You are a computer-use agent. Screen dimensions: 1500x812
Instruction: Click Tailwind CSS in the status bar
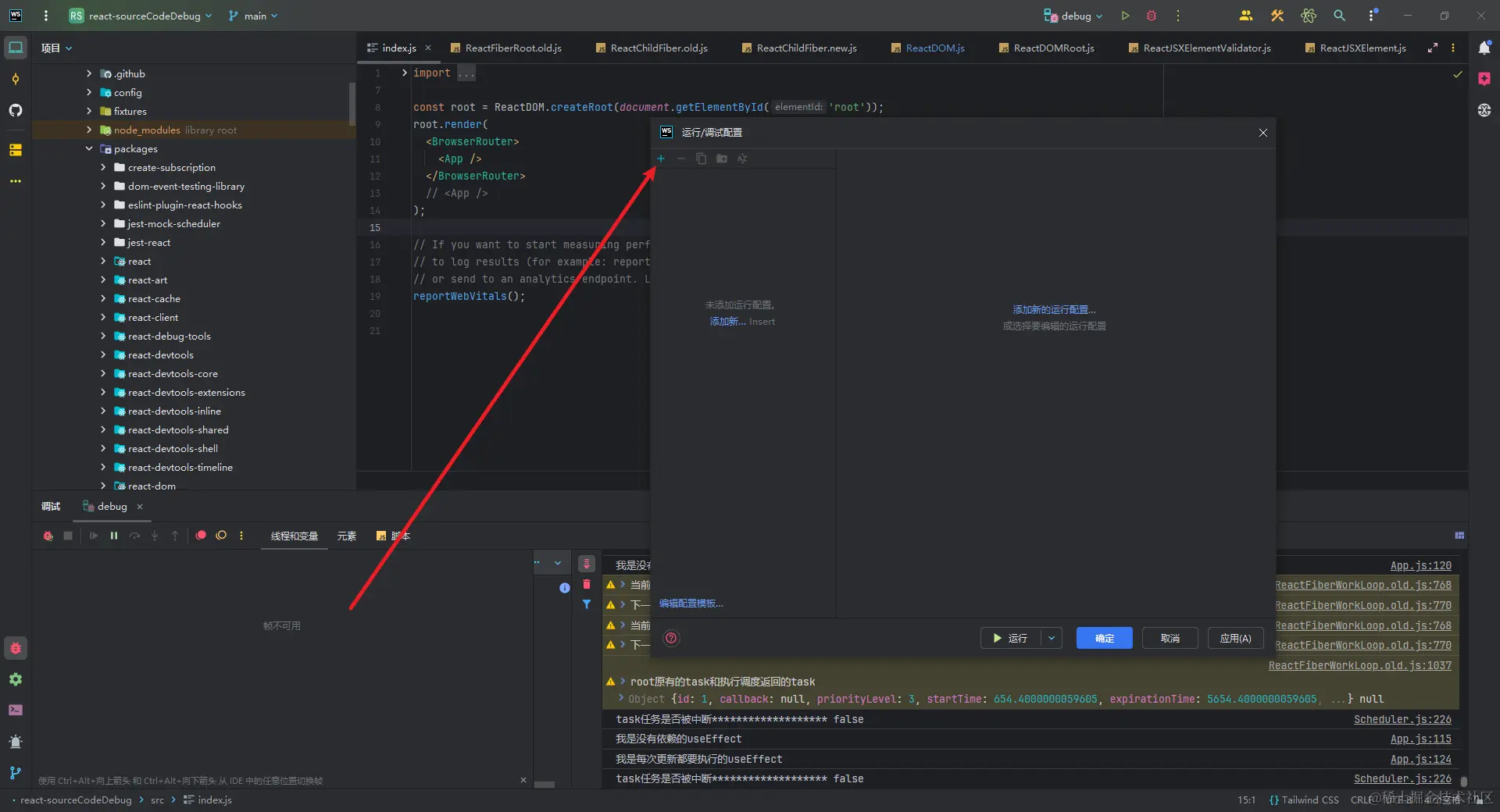click(x=1304, y=800)
